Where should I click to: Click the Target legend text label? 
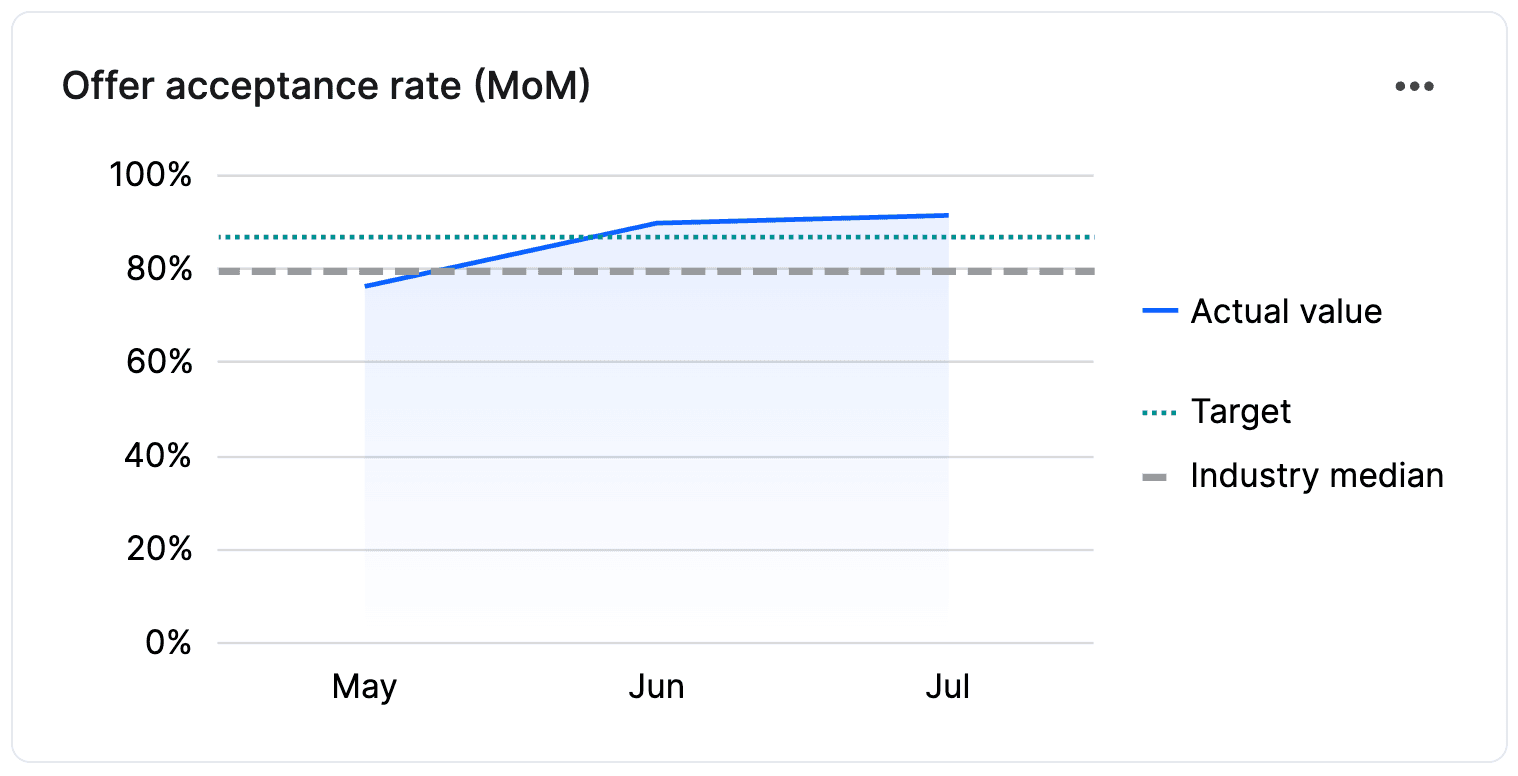pyautogui.click(x=1240, y=411)
